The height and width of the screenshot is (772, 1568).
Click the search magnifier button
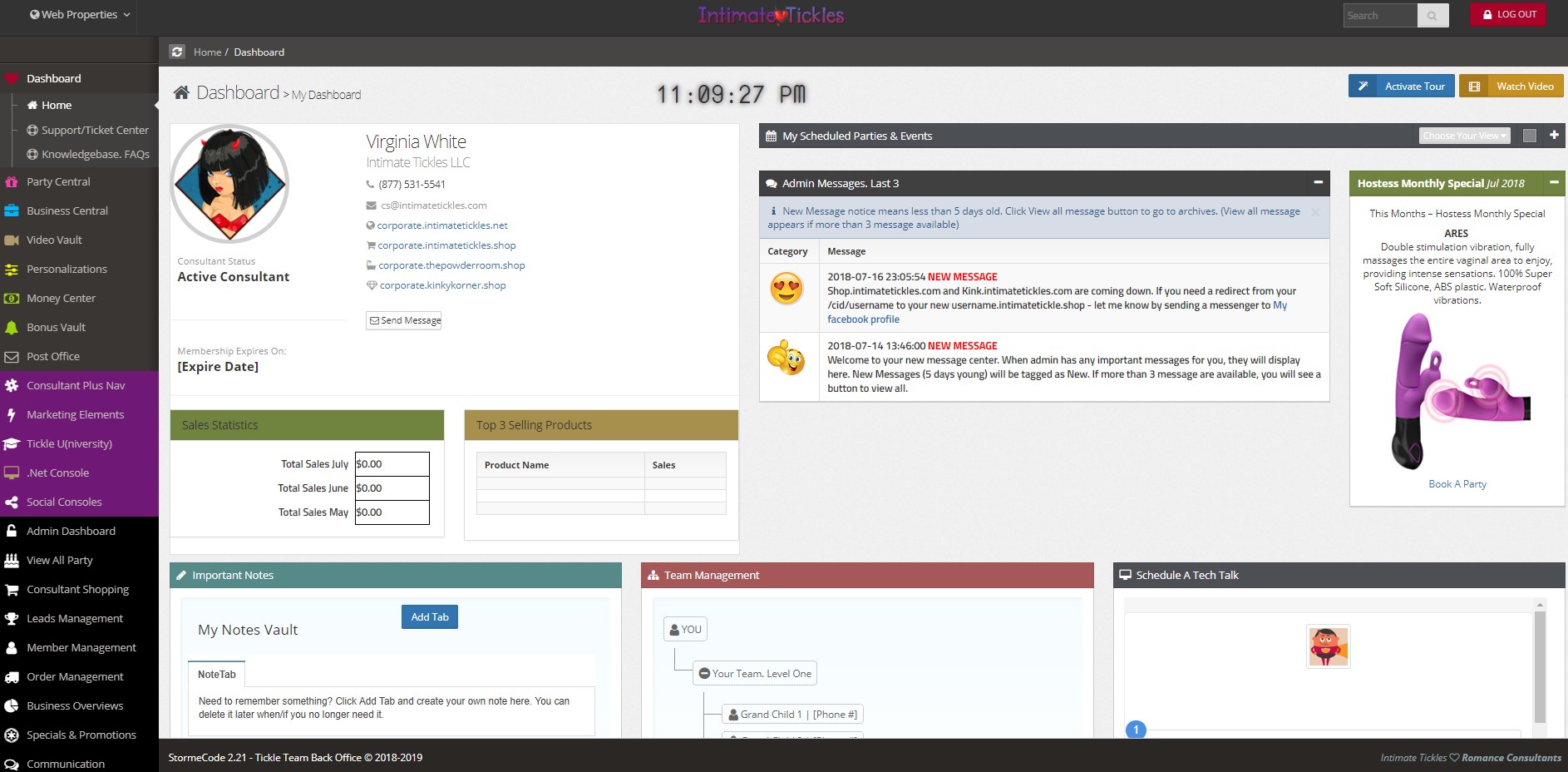tap(1432, 15)
